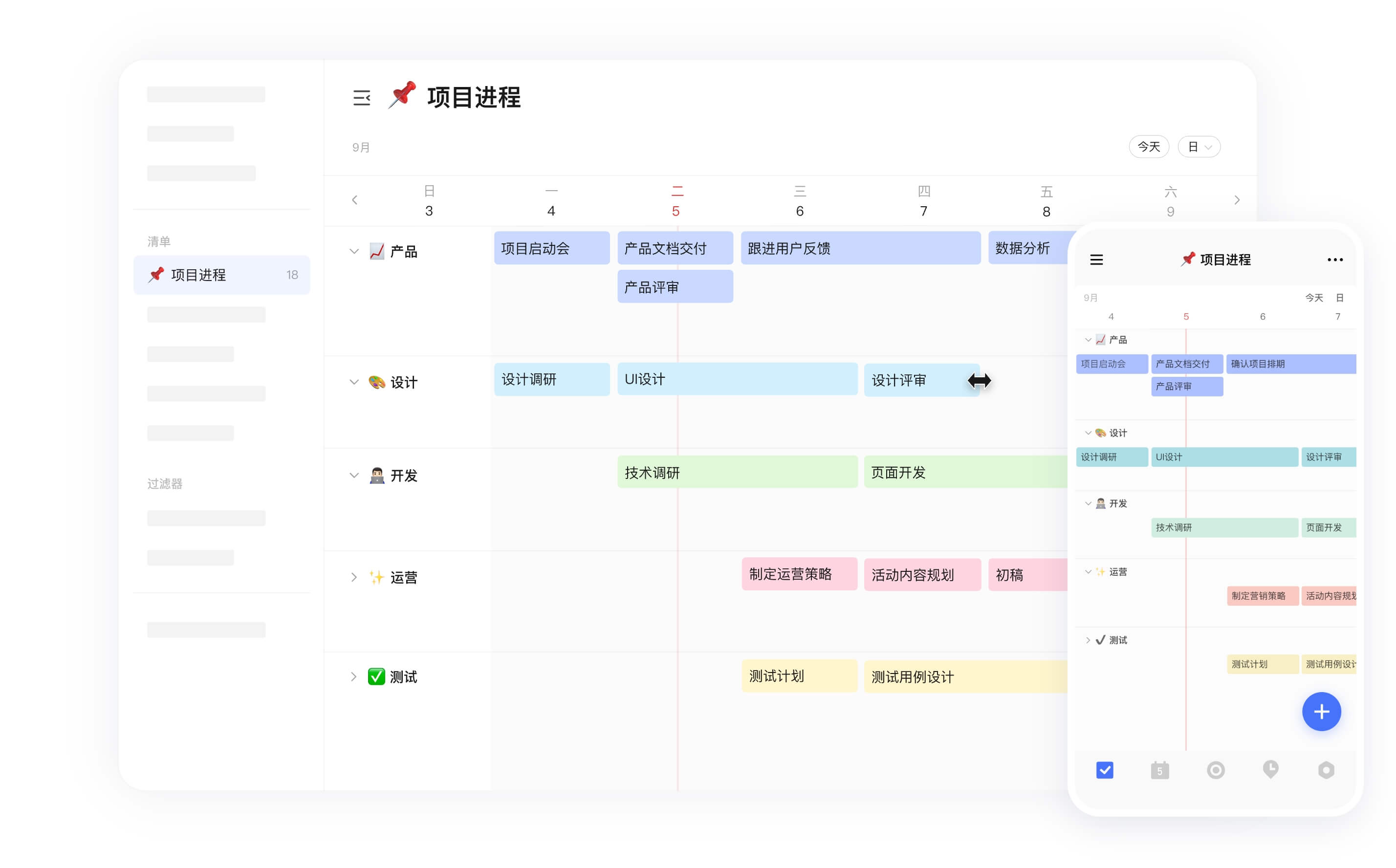
Task: Open the Tasks tab in mobile bottom bar
Action: tap(1105, 770)
